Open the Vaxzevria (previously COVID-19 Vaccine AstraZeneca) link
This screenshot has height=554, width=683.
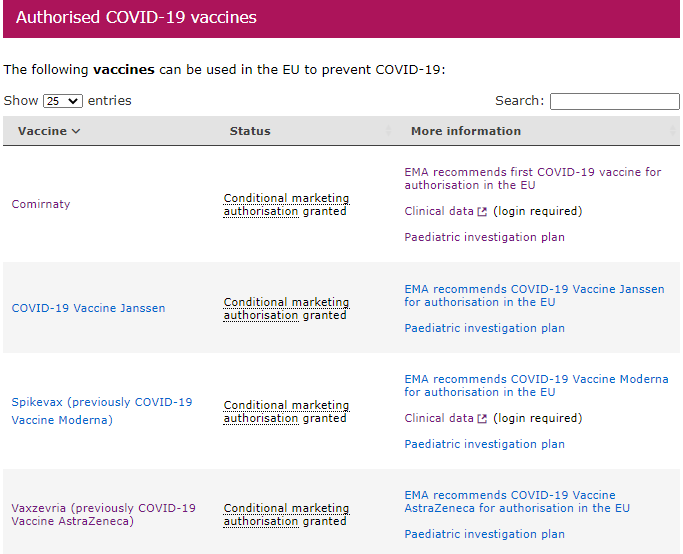(x=104, y=514)
